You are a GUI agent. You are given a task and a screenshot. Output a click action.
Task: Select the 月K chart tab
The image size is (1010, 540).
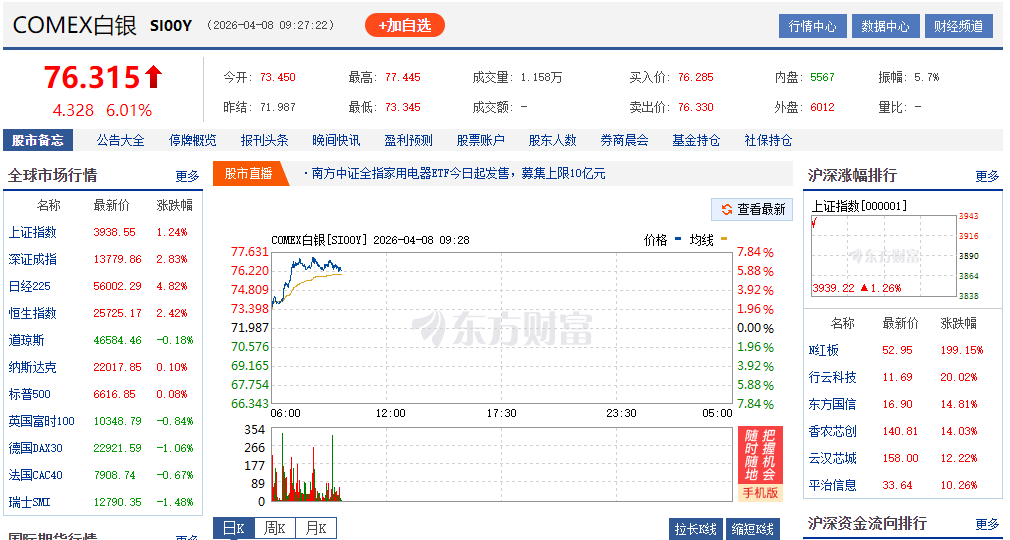click(315, 529)
